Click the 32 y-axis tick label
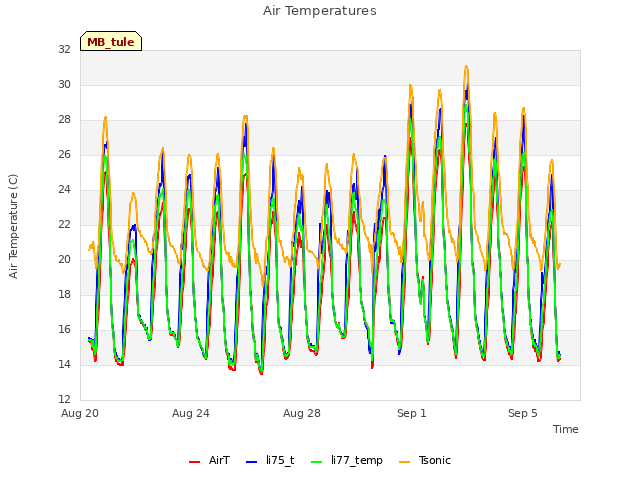This screenshot has height=480, width=640. (64, 49)
